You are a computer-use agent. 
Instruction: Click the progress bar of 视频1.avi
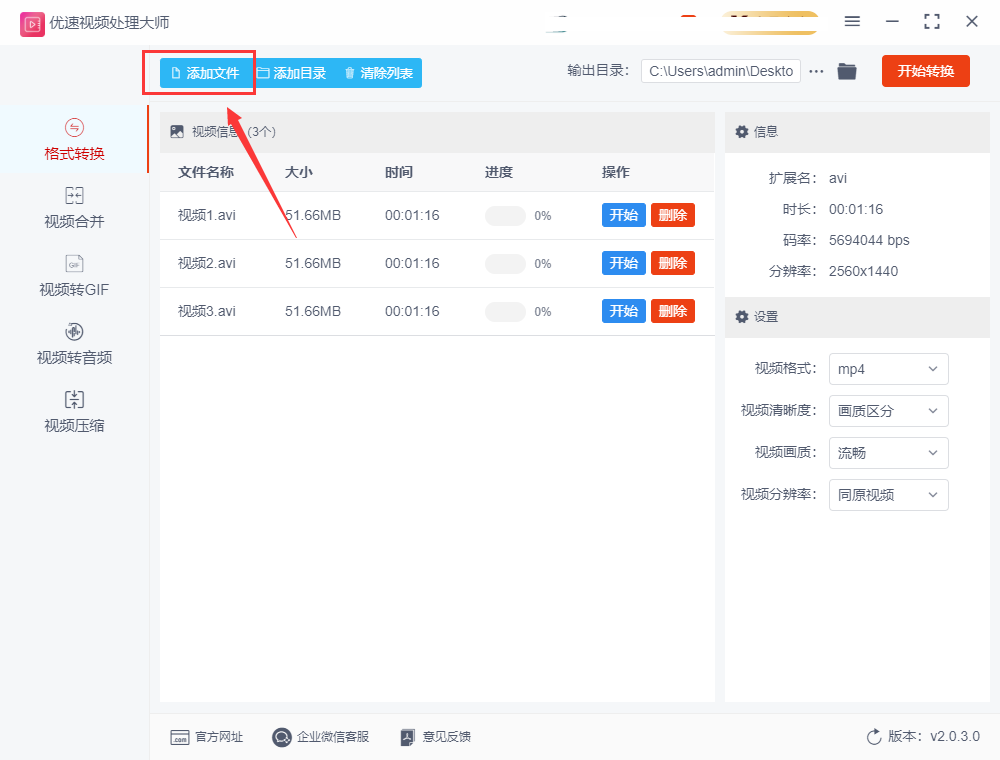[505, 214]
